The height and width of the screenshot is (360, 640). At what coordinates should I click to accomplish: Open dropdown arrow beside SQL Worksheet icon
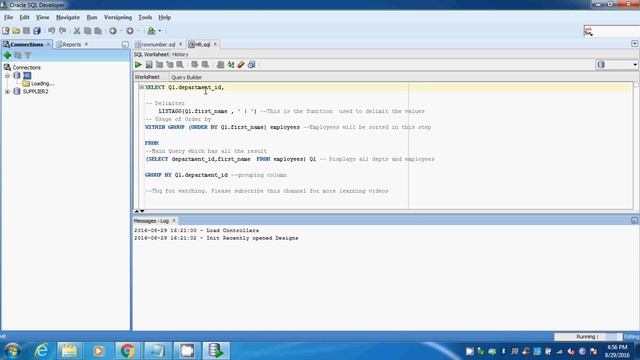pos(160,31)
